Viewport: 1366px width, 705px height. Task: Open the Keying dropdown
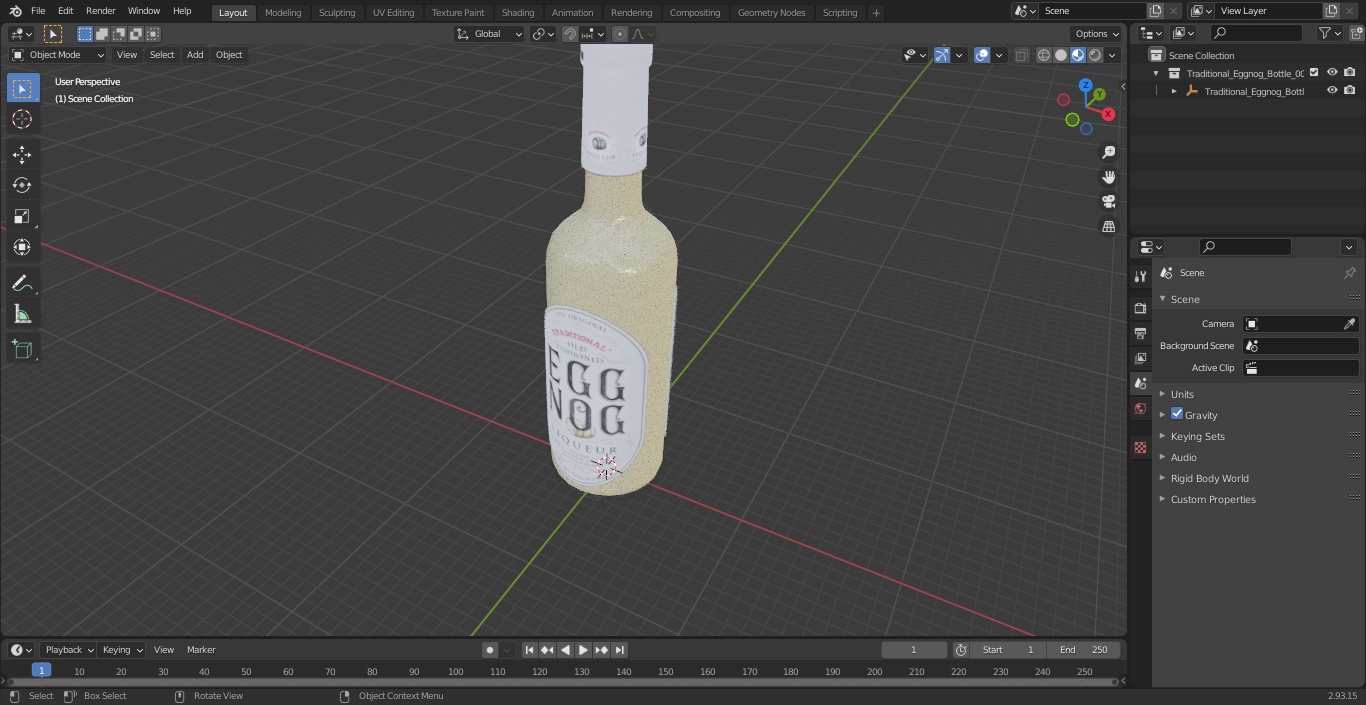pos(122,650)
